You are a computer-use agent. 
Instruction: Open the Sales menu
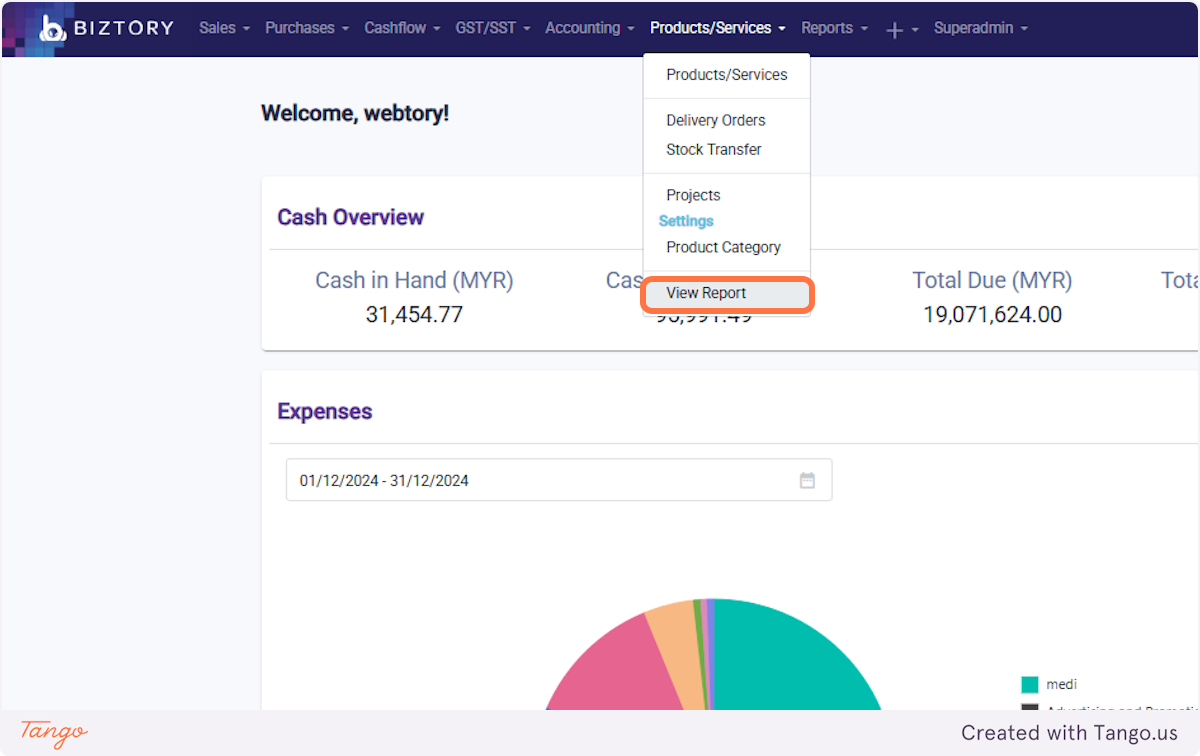click(x=224, y=28)
